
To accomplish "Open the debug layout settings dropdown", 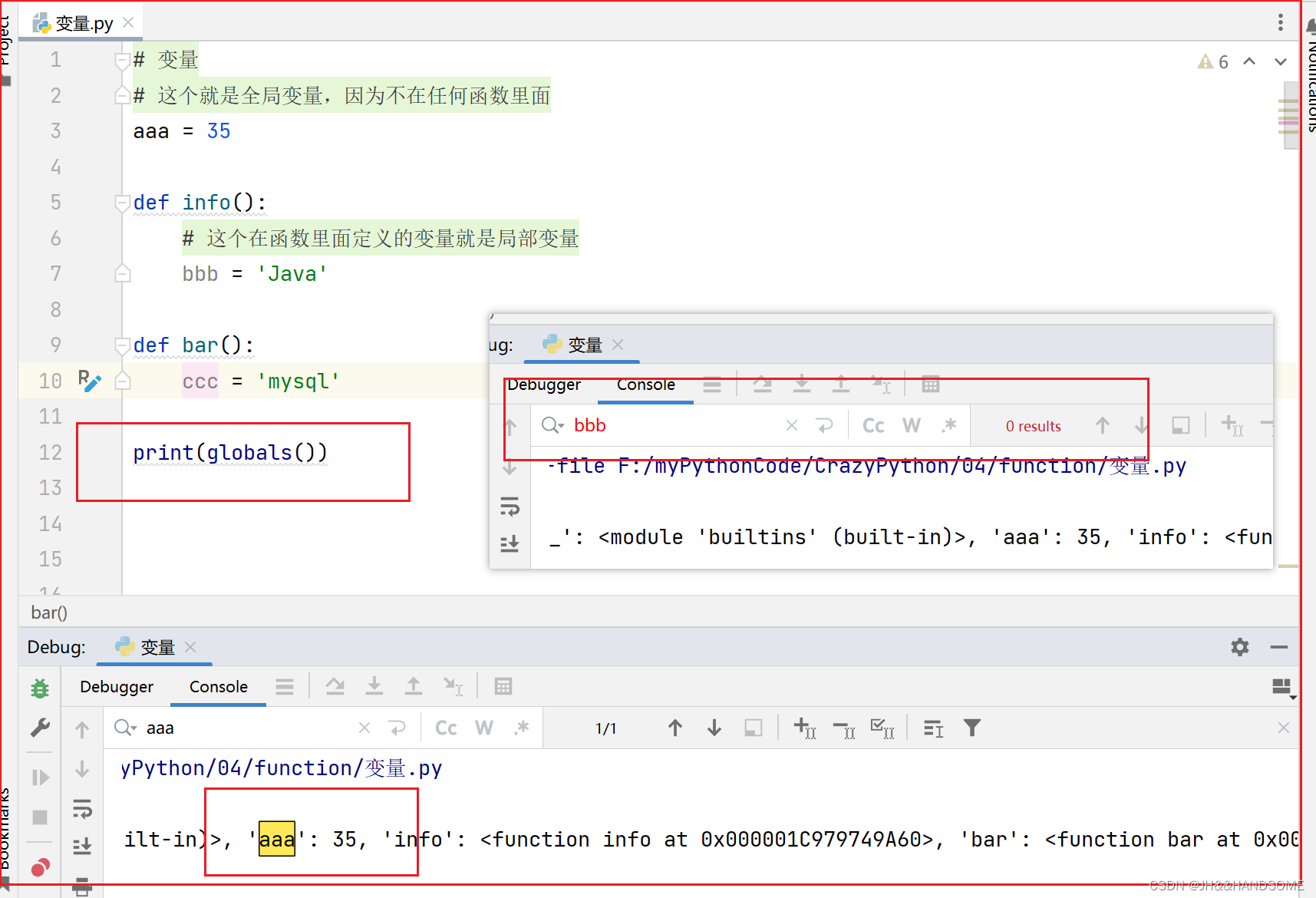I will [x=1283, y=688].
